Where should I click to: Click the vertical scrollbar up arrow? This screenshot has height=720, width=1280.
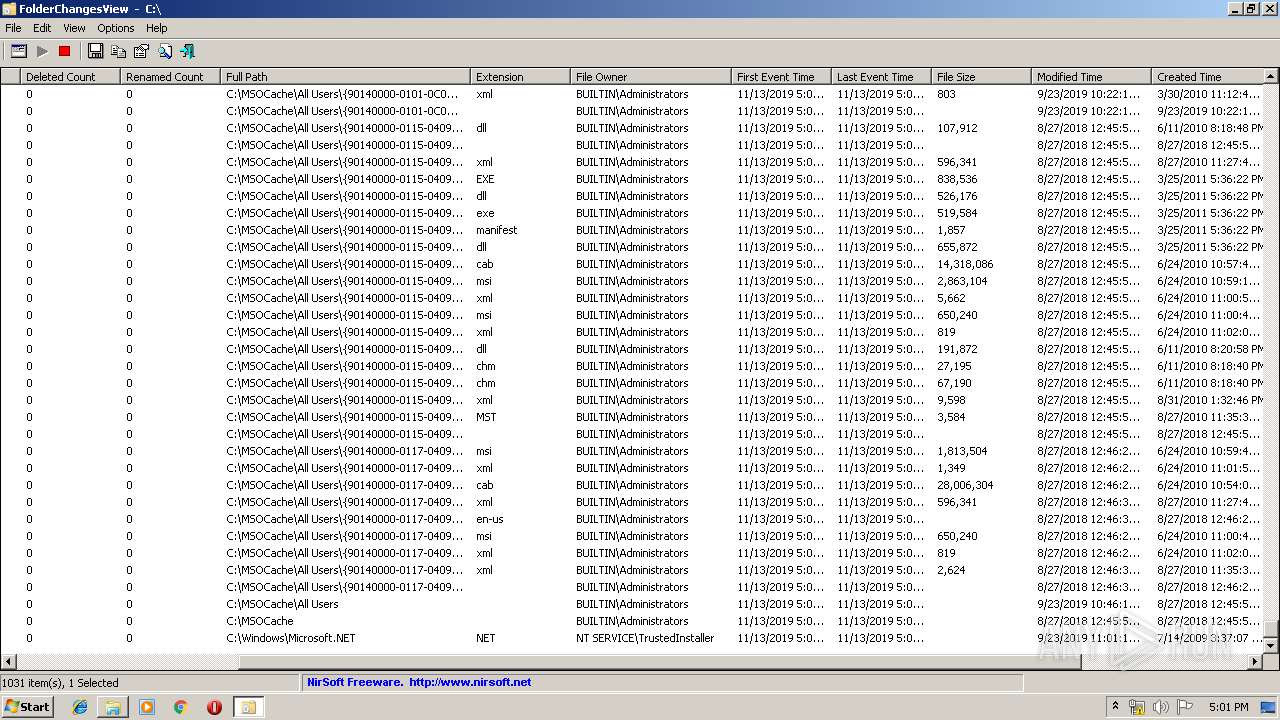pos(1271,76)
